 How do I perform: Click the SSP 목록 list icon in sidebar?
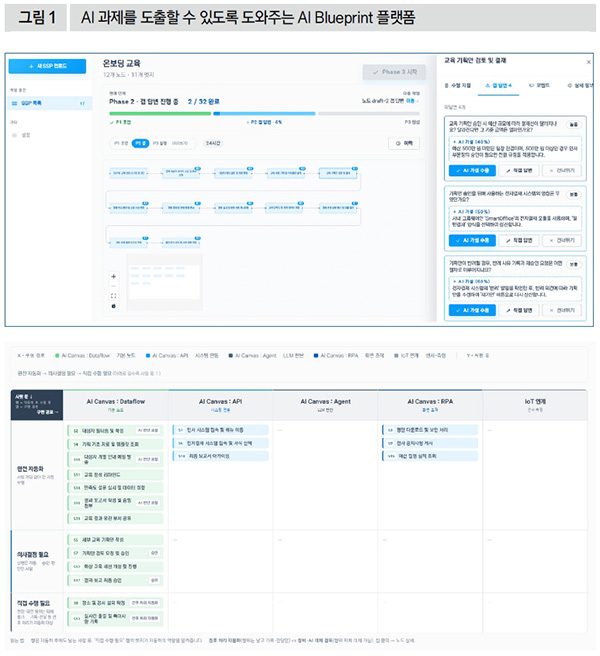click(14, 103)
